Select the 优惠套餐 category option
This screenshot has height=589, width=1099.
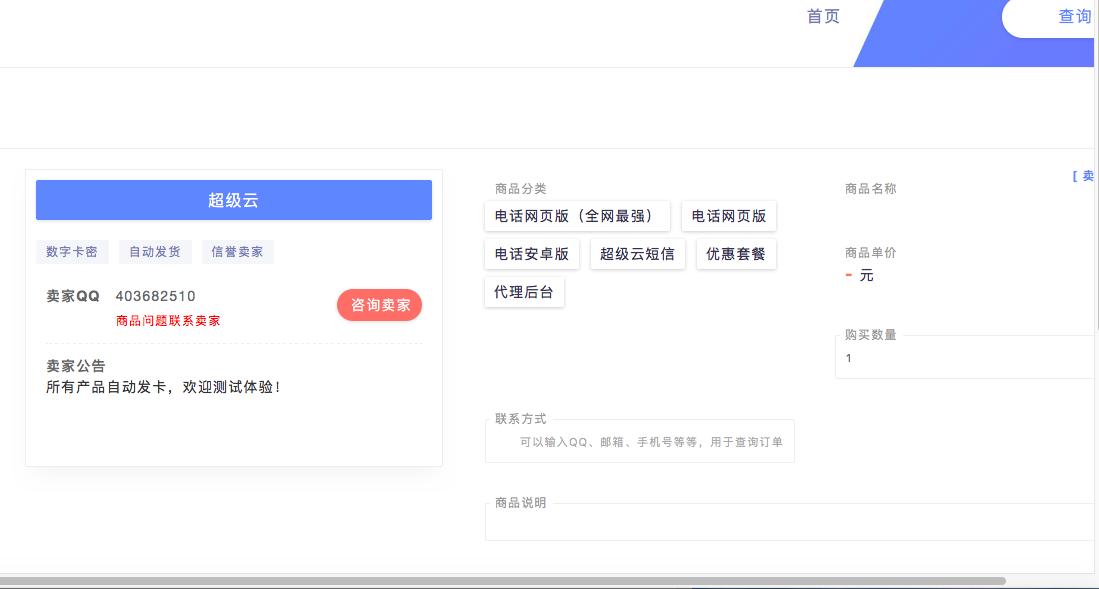[735, 254]
